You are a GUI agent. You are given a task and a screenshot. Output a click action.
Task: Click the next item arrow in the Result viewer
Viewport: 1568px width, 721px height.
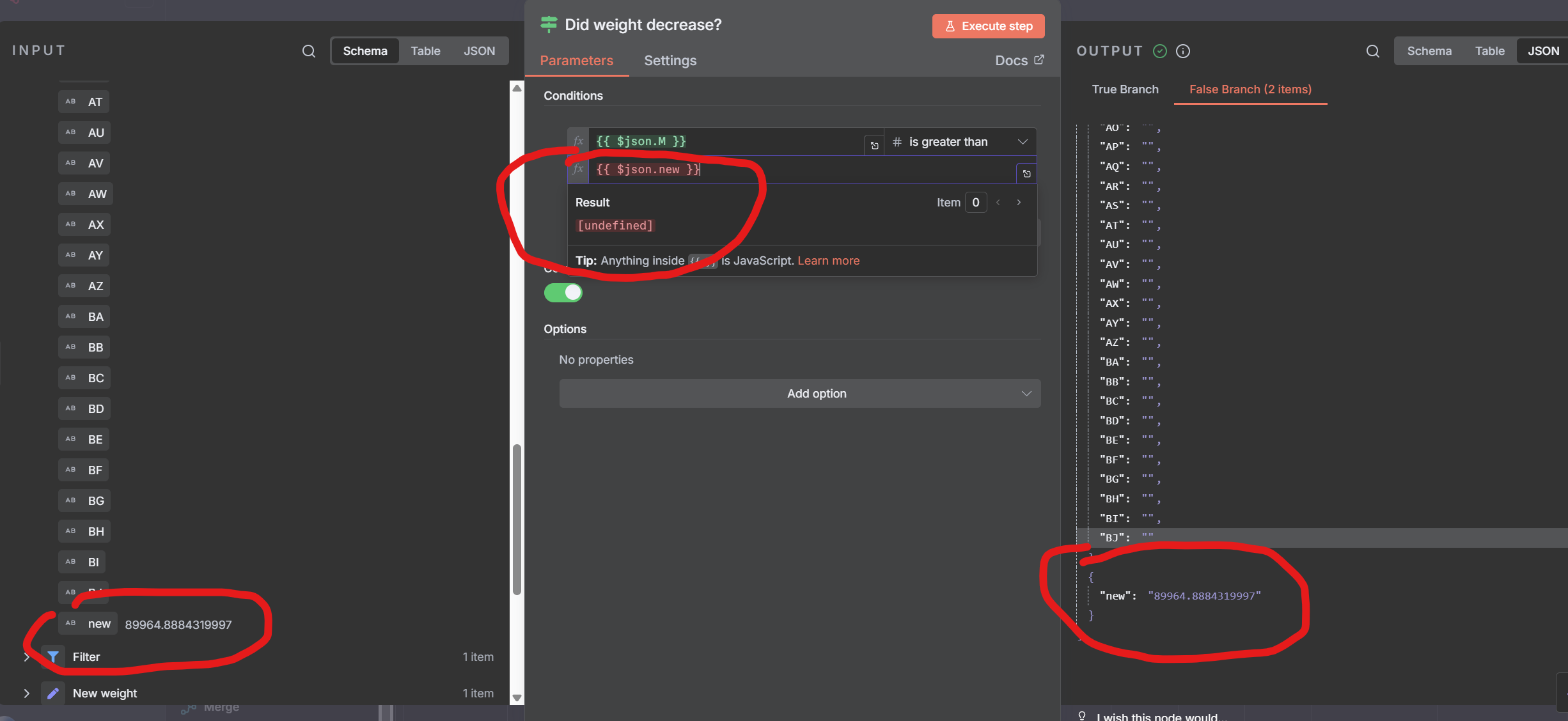tap(1018, 202)
